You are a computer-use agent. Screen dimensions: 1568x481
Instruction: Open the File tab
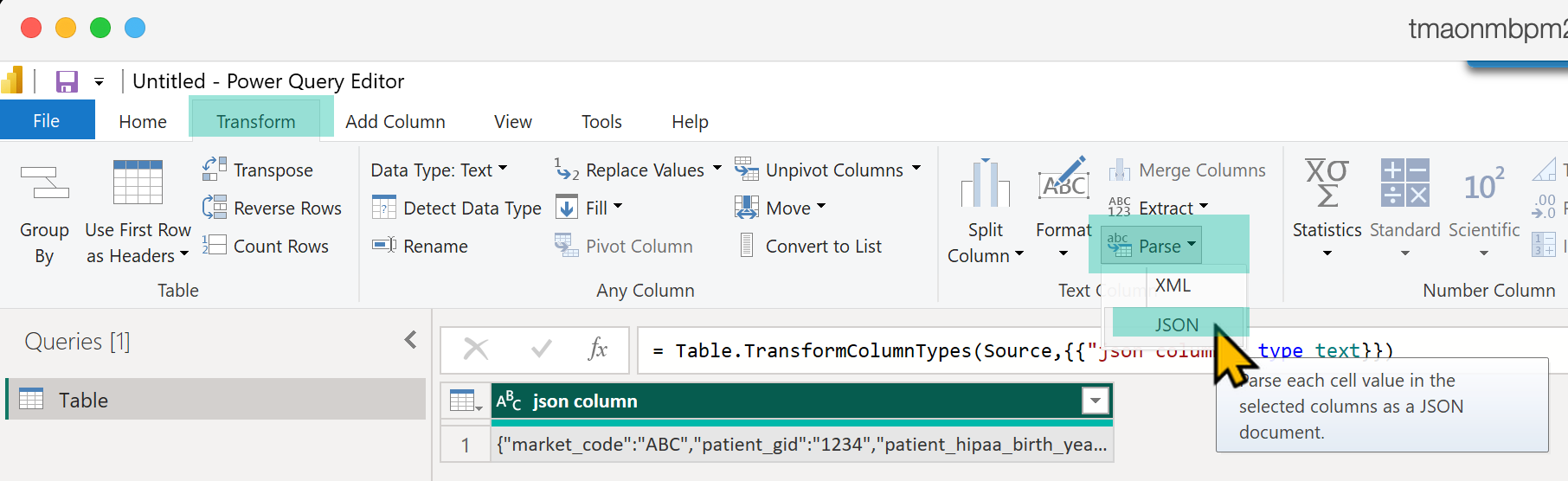tap(47, 120)
